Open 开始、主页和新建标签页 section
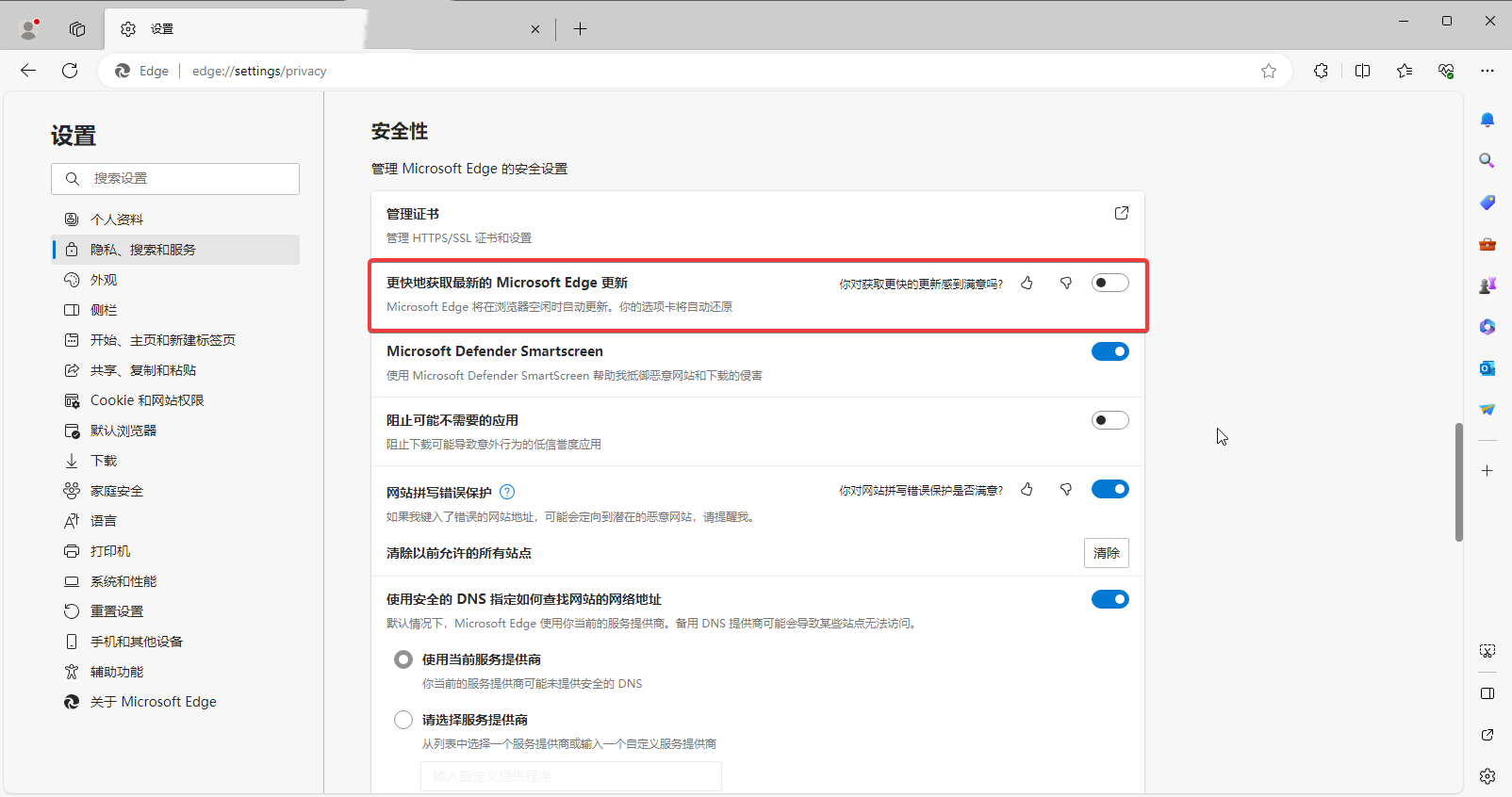Image resolution: width=1512 pixels, height=797 pixels. pos(175,340)
